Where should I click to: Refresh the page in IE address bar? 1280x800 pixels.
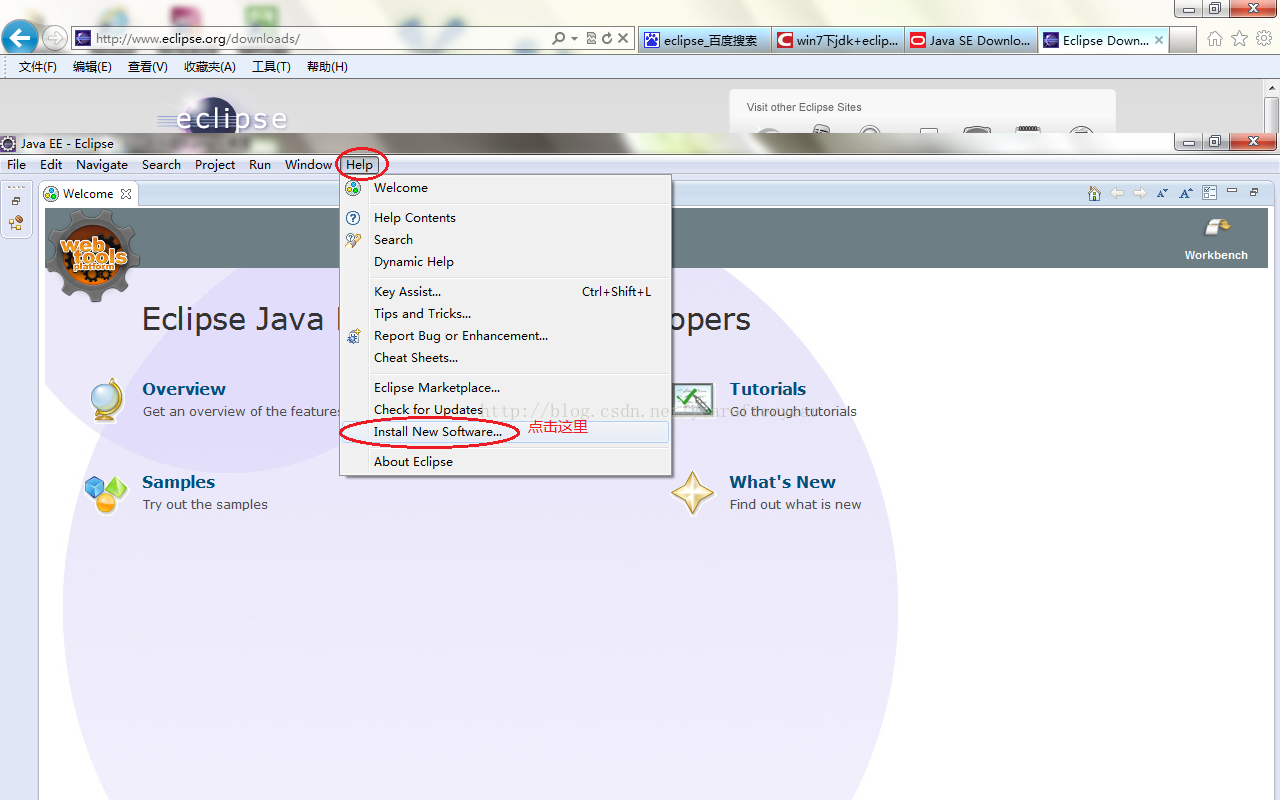pyautogui.click(x=606, y=39)
